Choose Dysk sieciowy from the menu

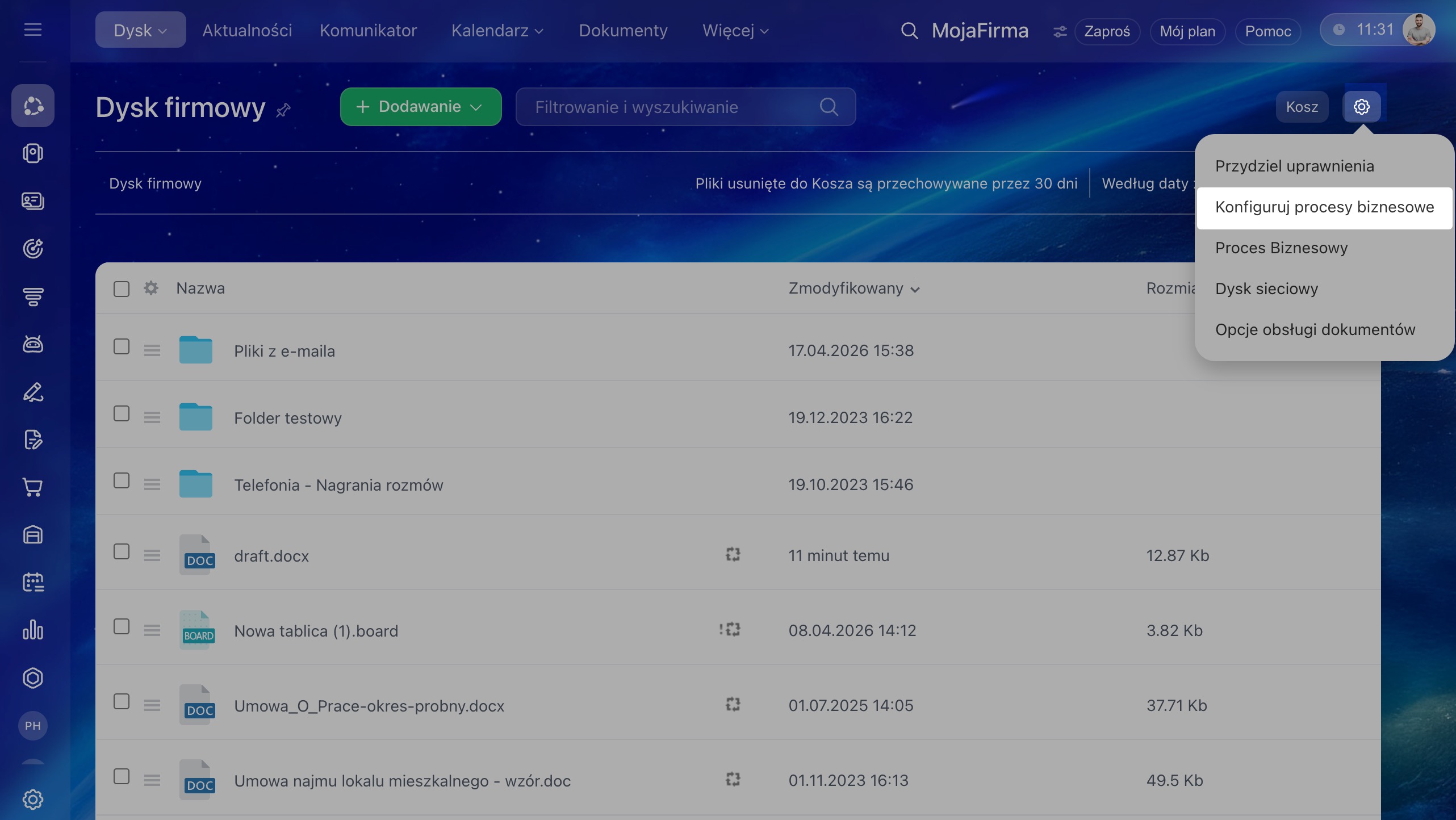pos(1266,289)
